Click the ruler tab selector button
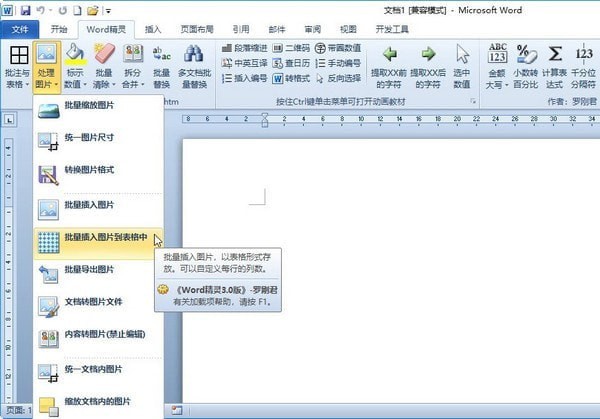Image resolution: width=600 pixels, height=419 pixels. click(10, 120)
